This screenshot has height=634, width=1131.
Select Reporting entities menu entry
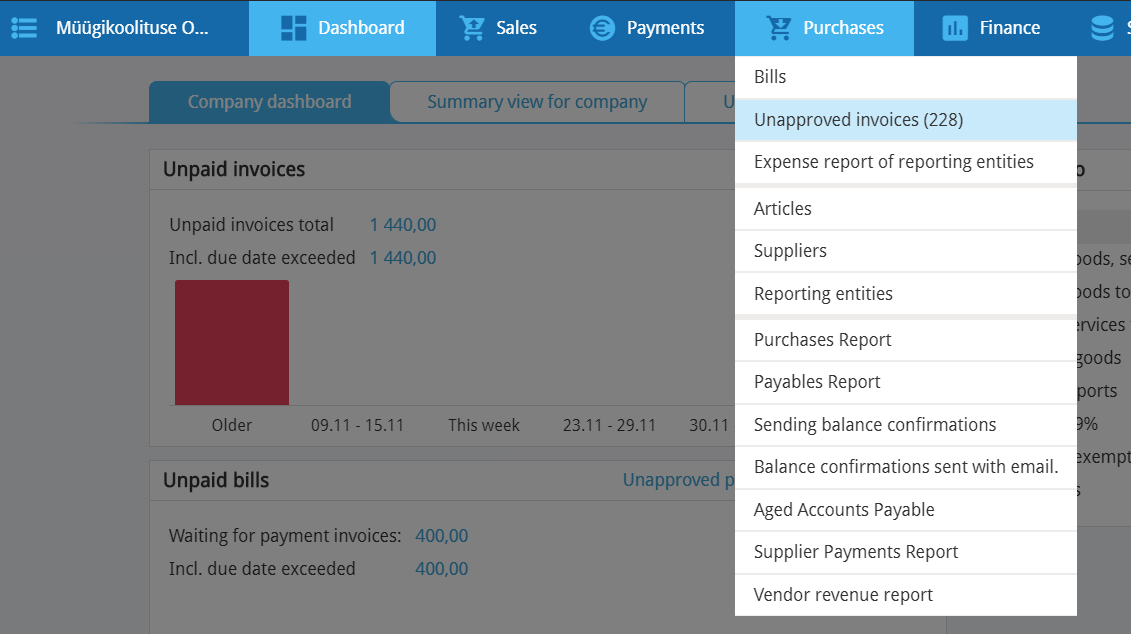(x=906, y=294)
